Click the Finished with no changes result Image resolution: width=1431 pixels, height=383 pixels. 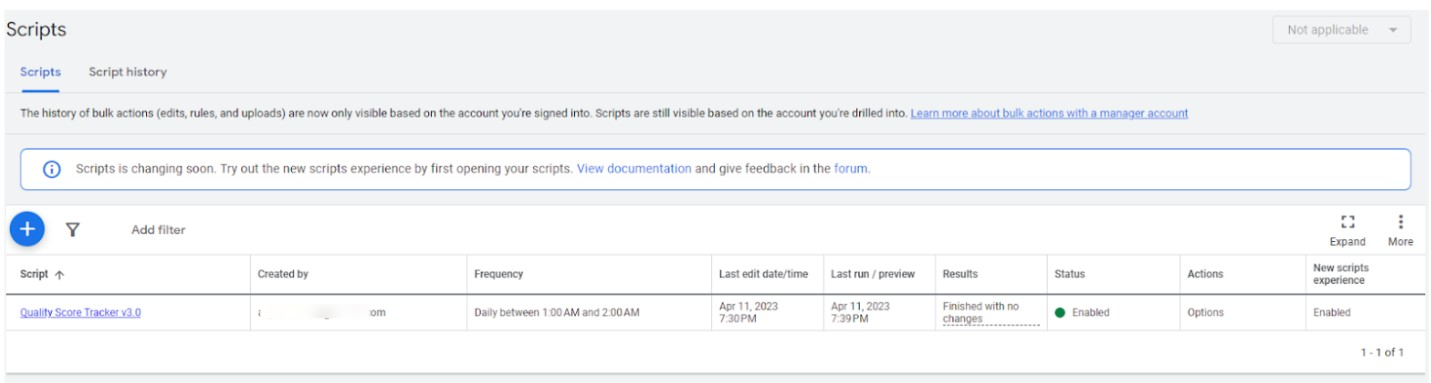point(981,312)
